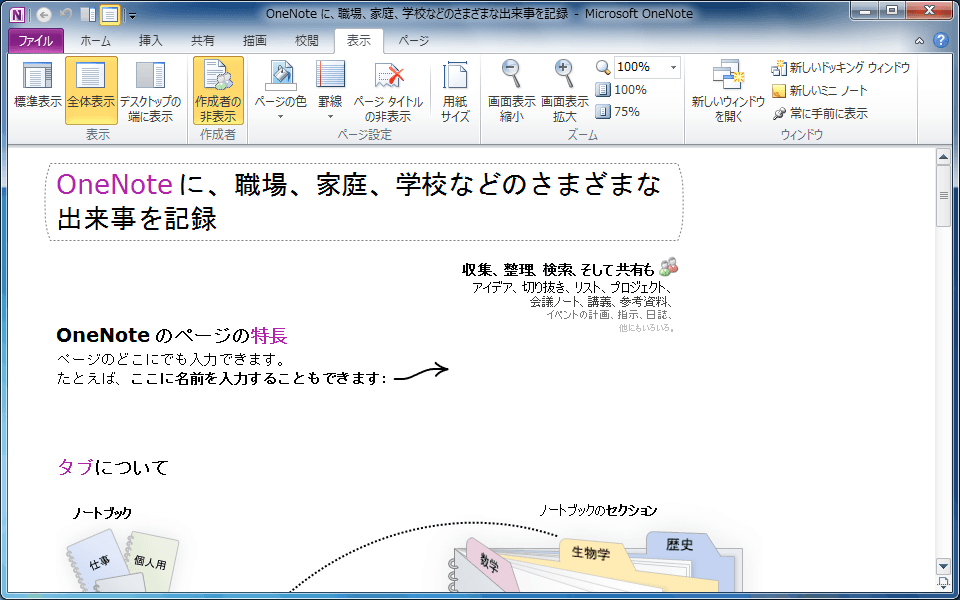Click the 生物学 section tab illustration
The width and height of the screenshot is (960, 600).
pos(591,553)
